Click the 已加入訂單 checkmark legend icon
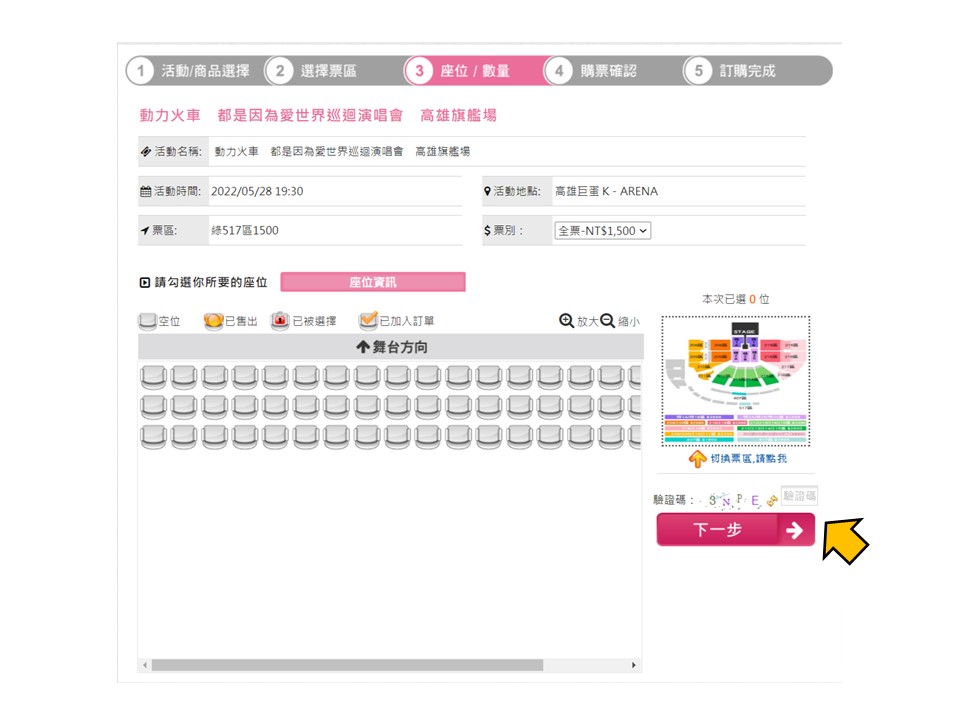 (368, 320)
